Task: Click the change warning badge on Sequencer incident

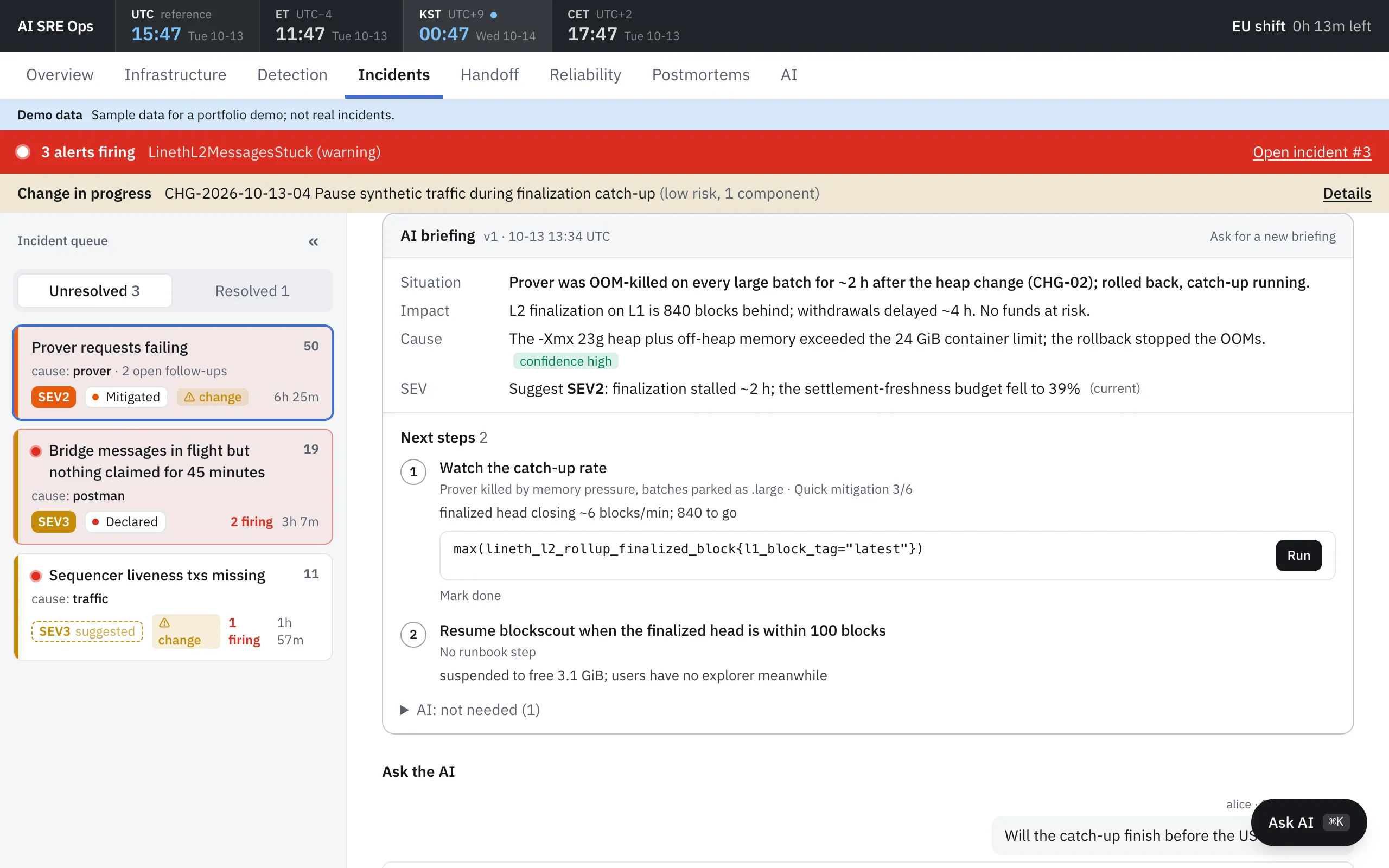Action: [186, 631]
